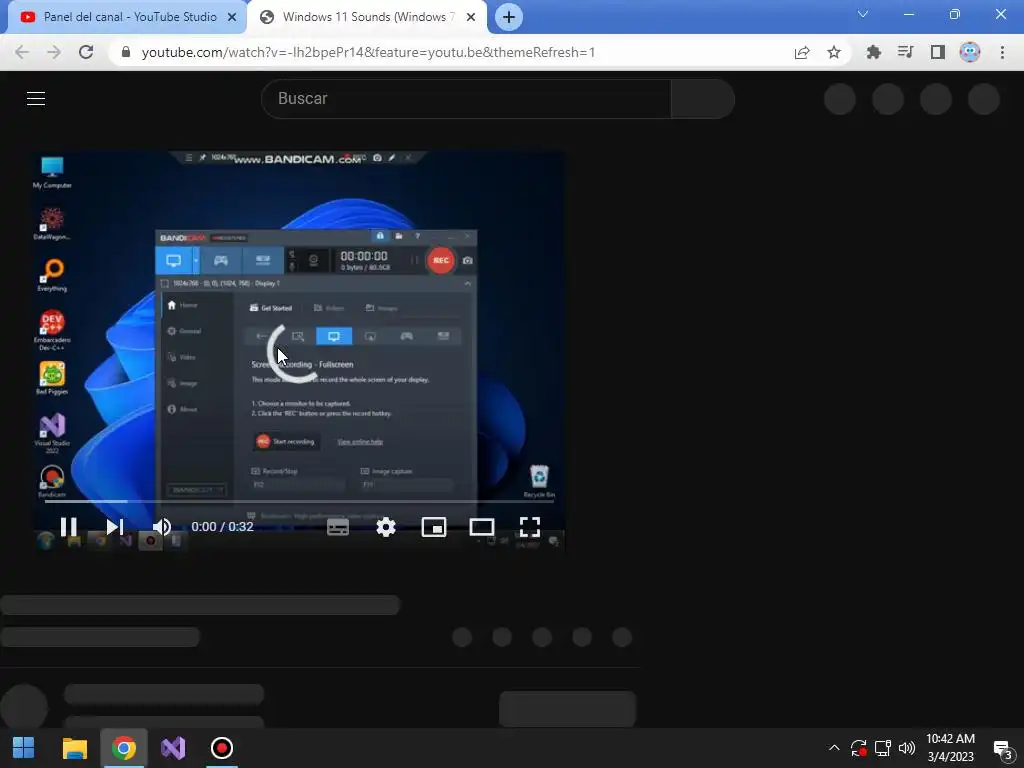
Task: Share this page from address bar
Action: [x=802, y=52]
